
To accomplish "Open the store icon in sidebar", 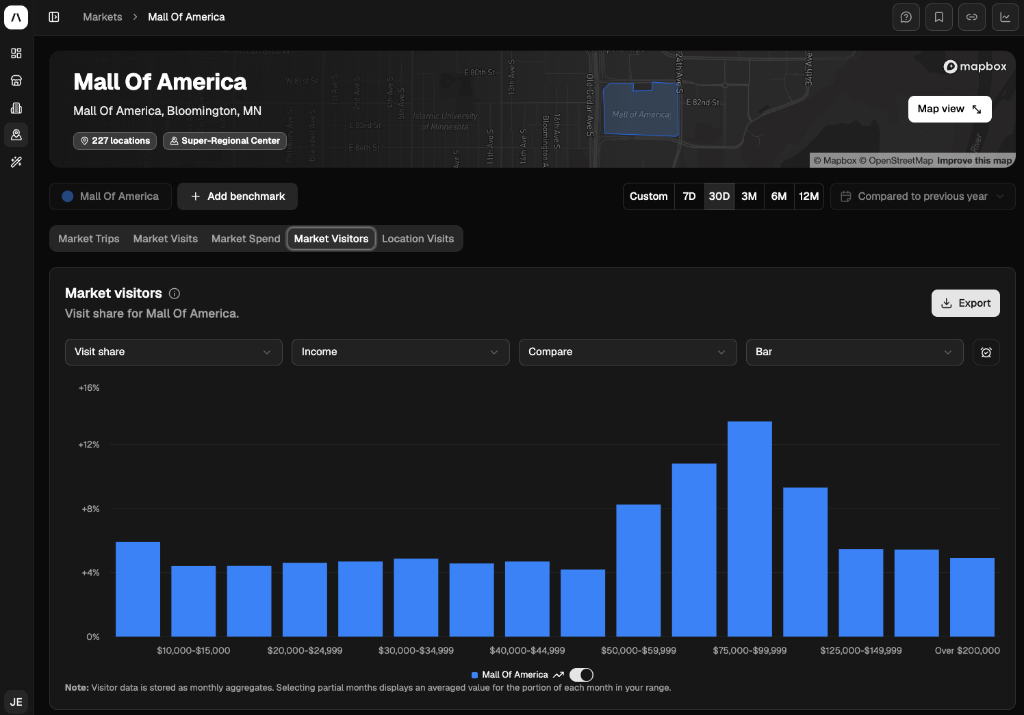I will (16, 80).
